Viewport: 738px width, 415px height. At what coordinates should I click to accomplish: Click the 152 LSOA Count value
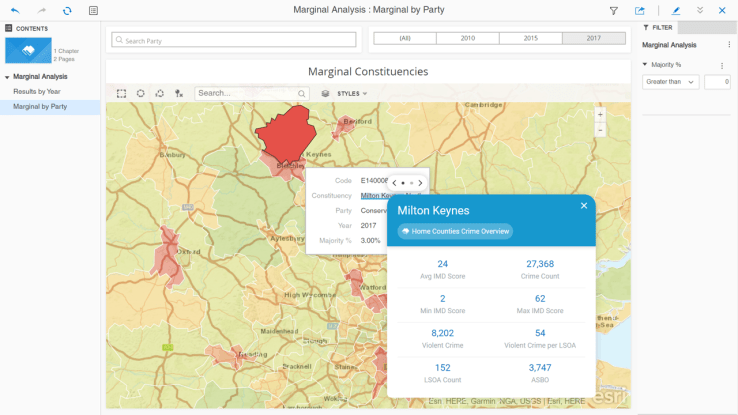pyautogui.click(x=442, y=367)
